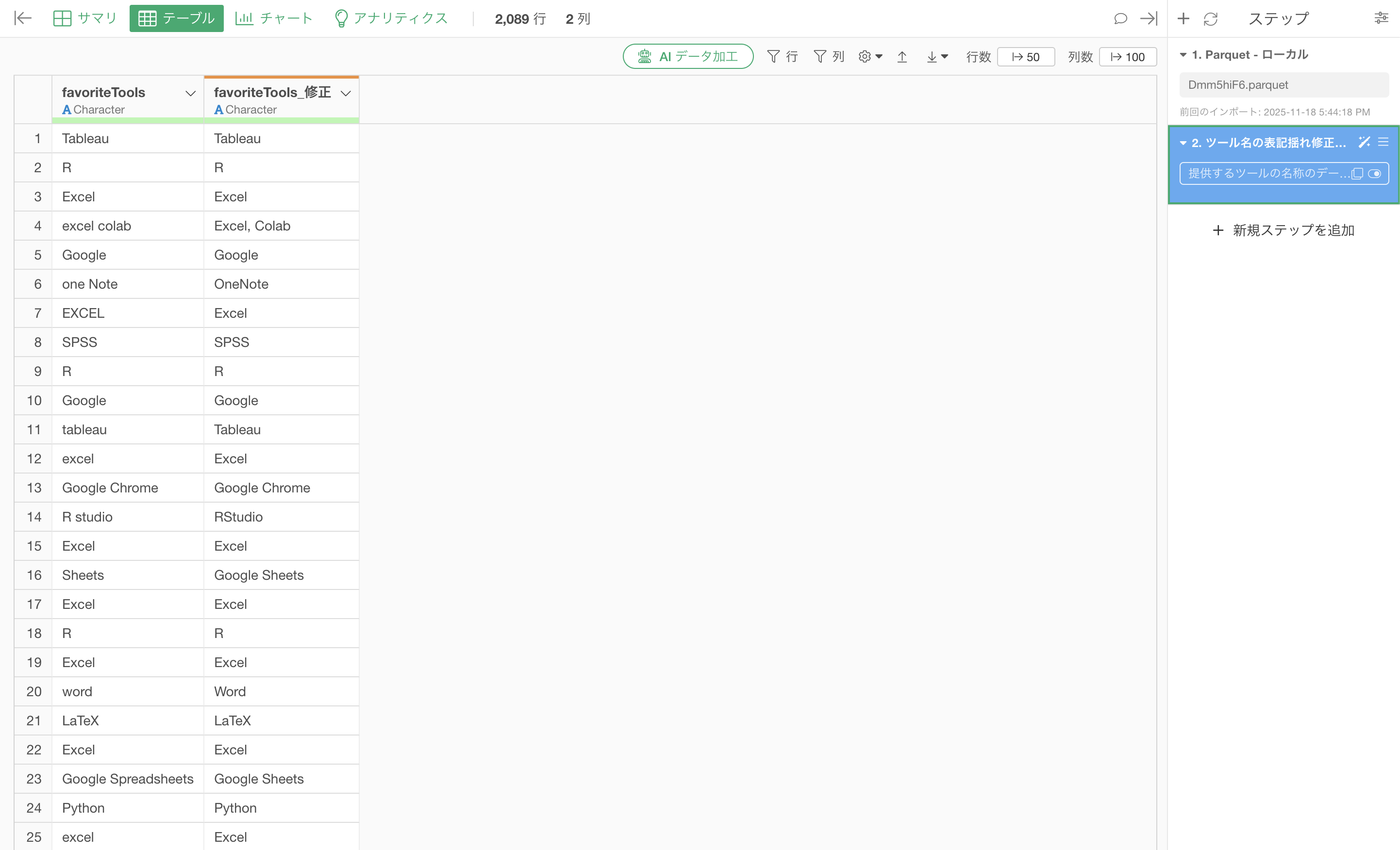
Task: Click the refresh icon in Steps panel
Action: pyautogui.click(x=1210, y=19)
